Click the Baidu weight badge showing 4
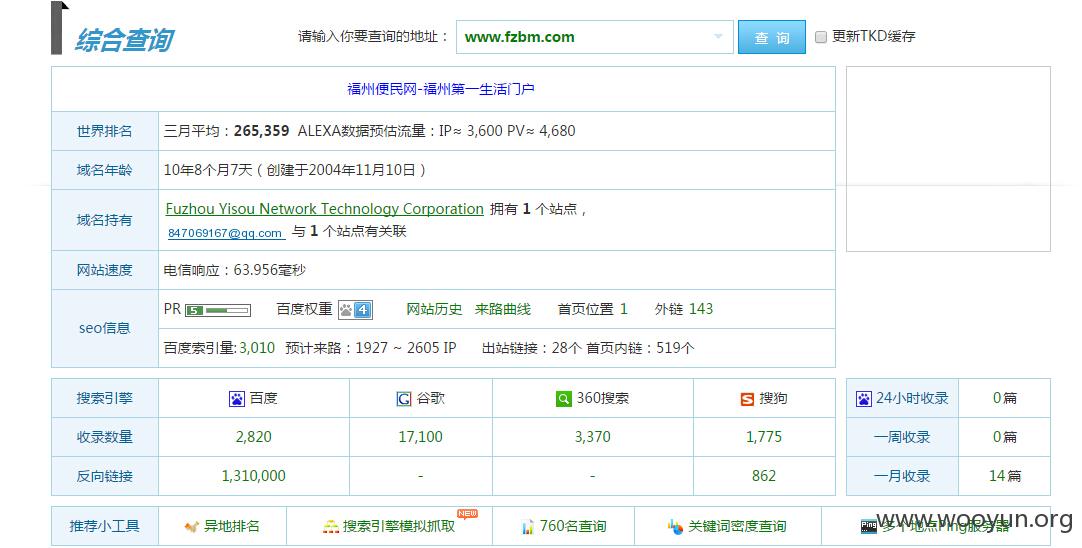The image size is (1082, 548). click(355, 310)
